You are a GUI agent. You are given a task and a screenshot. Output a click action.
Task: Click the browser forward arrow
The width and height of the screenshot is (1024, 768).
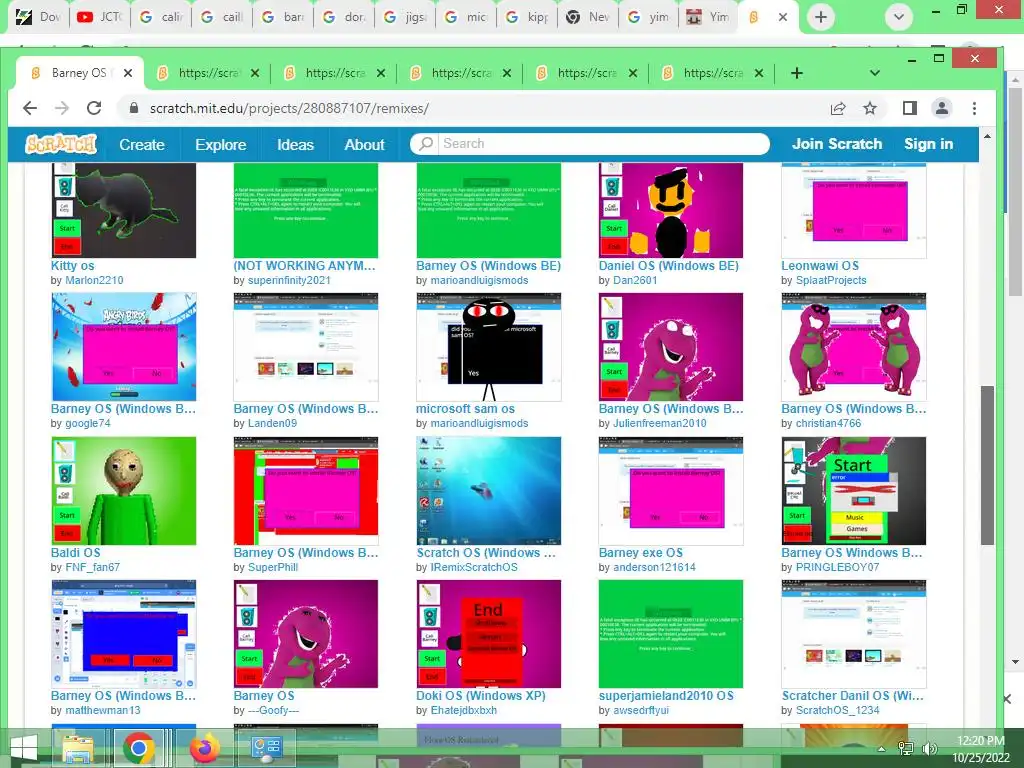[62, 108]
